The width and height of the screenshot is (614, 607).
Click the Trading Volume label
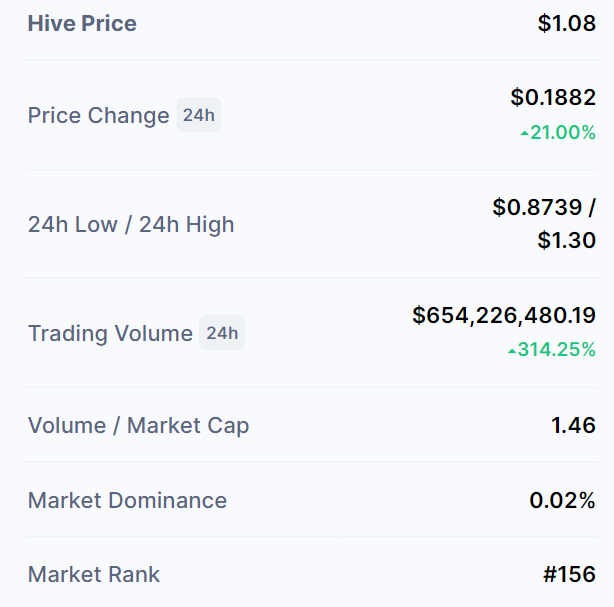click(x=110, y=333)
